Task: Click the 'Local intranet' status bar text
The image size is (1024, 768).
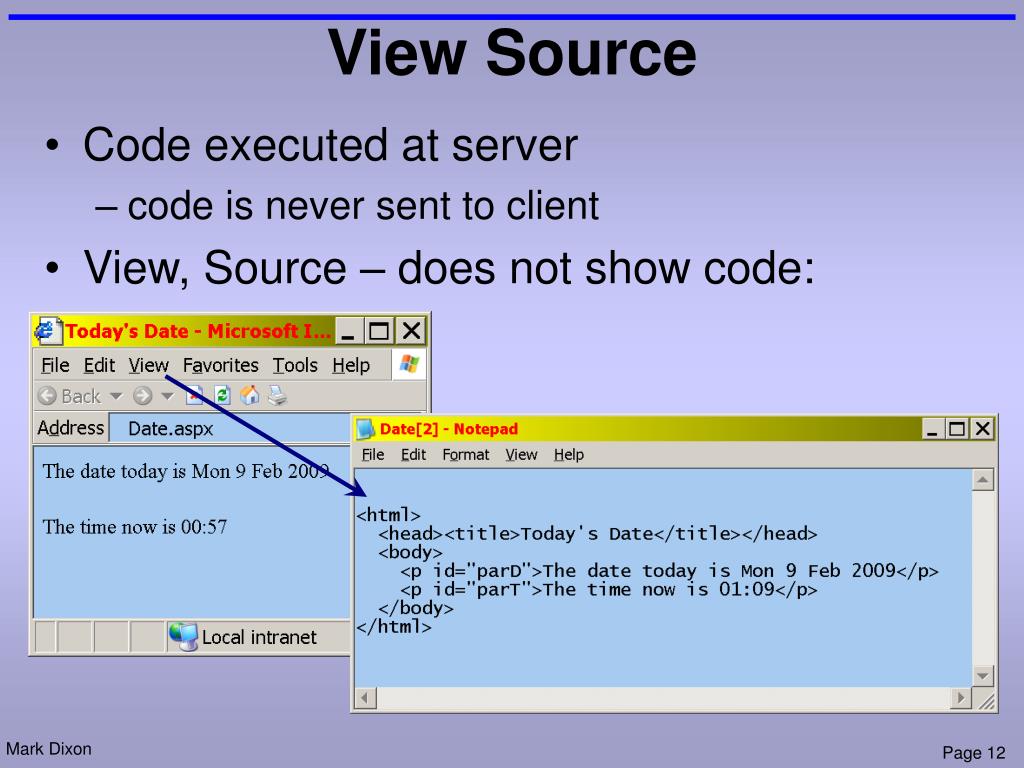Action: (259, 637)
